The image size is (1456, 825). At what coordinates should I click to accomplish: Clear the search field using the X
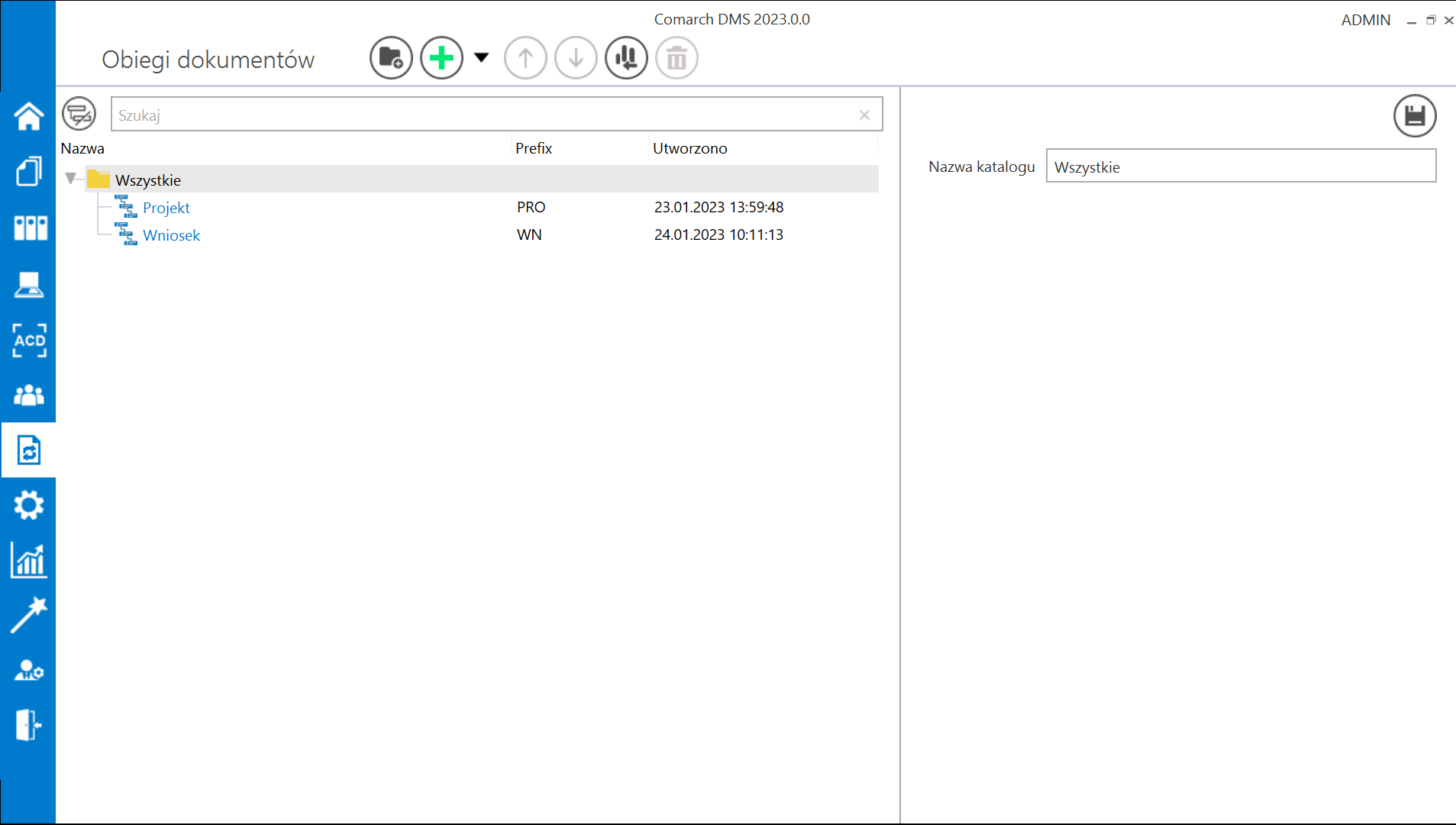[x=864, y=115]
